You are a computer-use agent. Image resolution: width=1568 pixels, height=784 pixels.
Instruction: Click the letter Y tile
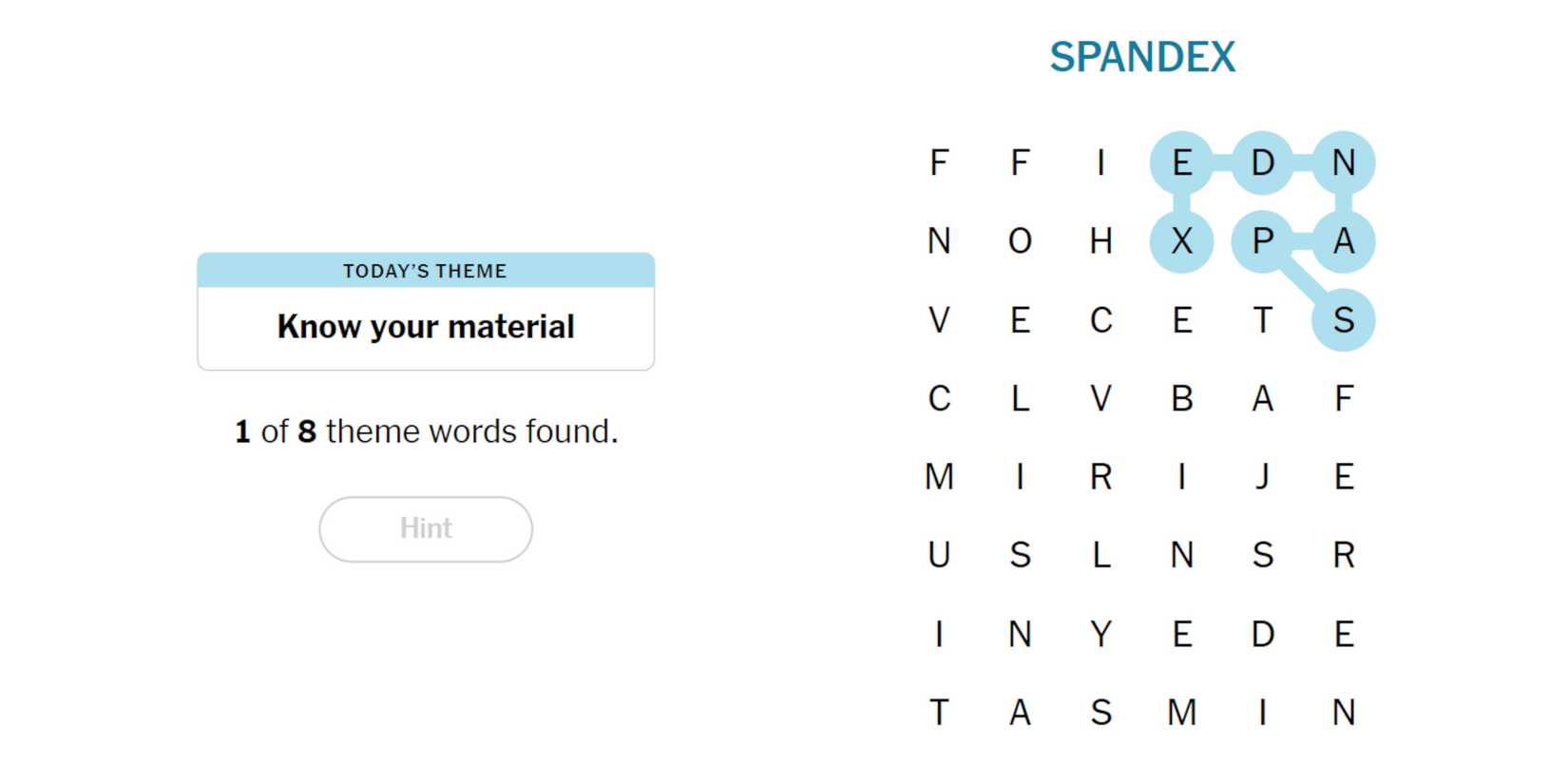[1100, 634]
